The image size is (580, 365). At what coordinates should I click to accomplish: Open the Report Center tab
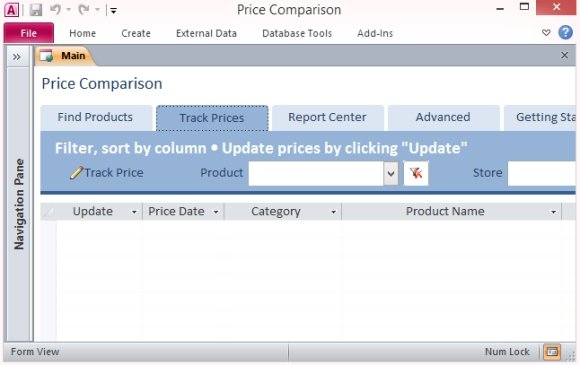pyautogui.click(x=328, y=118)
